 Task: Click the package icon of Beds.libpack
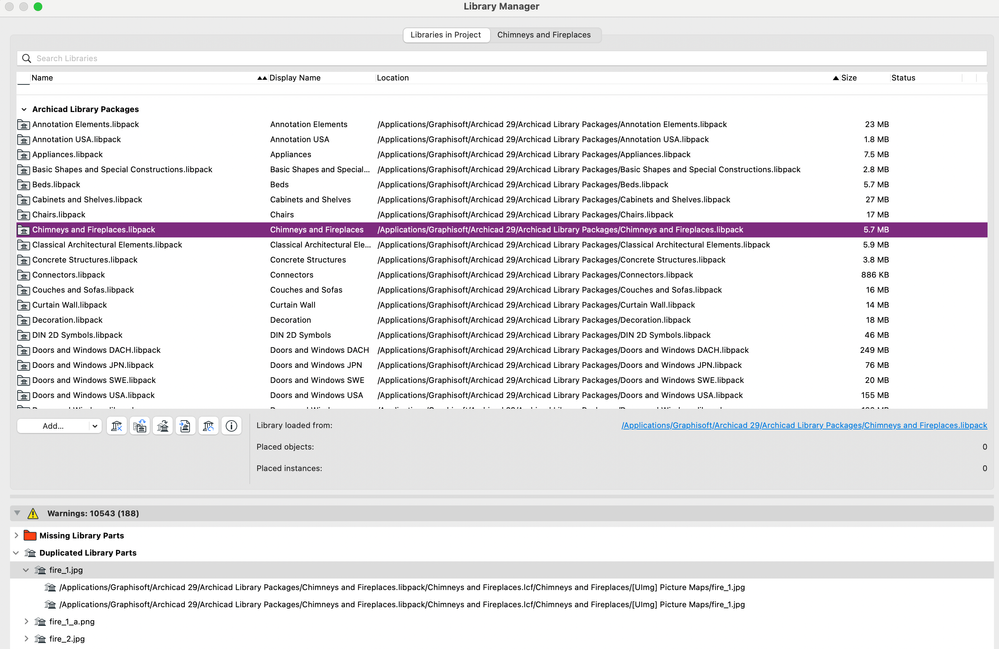(x=24, y=185)
